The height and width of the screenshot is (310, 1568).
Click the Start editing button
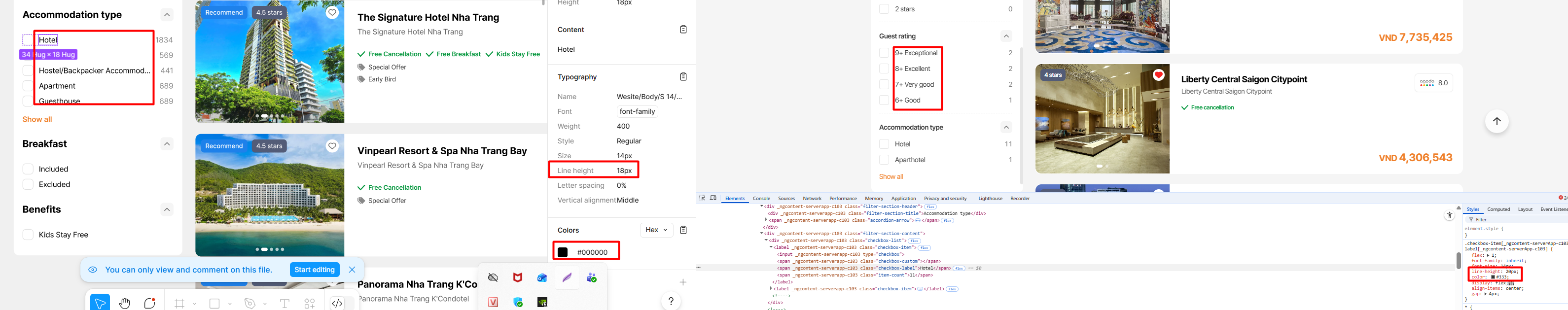click(314, 270)
